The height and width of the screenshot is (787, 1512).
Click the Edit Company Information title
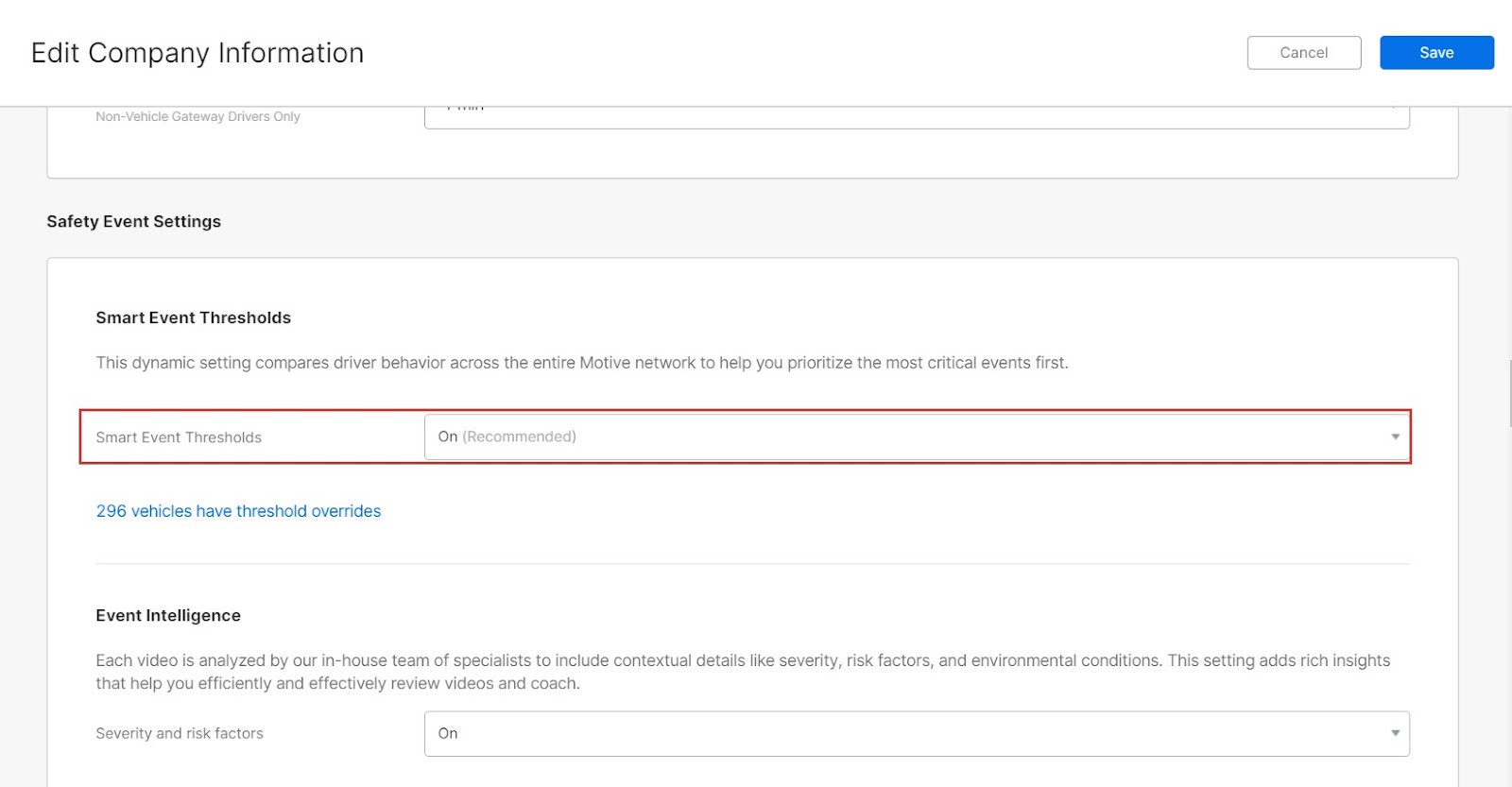198,53
